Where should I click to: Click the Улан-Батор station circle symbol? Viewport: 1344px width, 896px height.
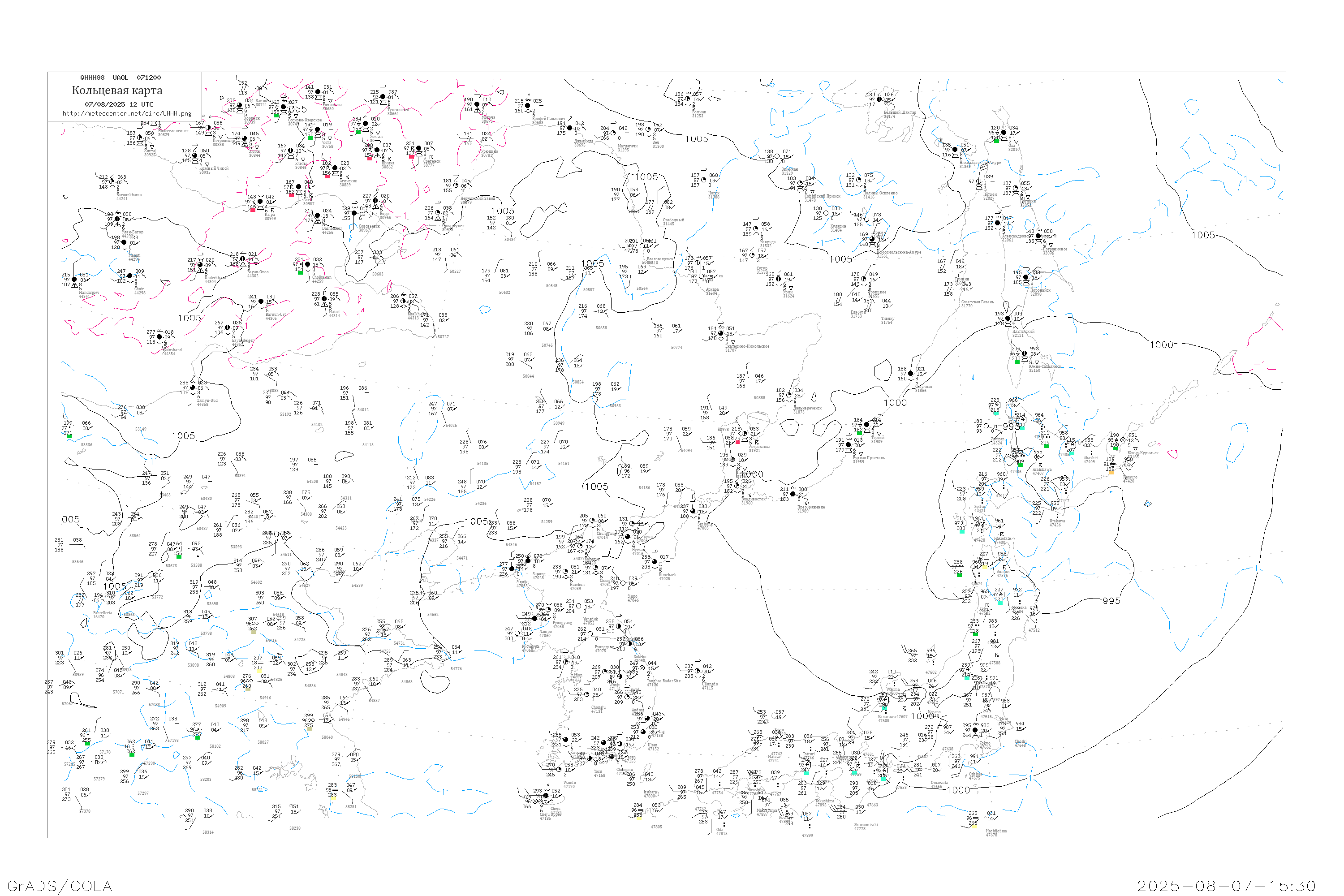(x=118, y=219)
